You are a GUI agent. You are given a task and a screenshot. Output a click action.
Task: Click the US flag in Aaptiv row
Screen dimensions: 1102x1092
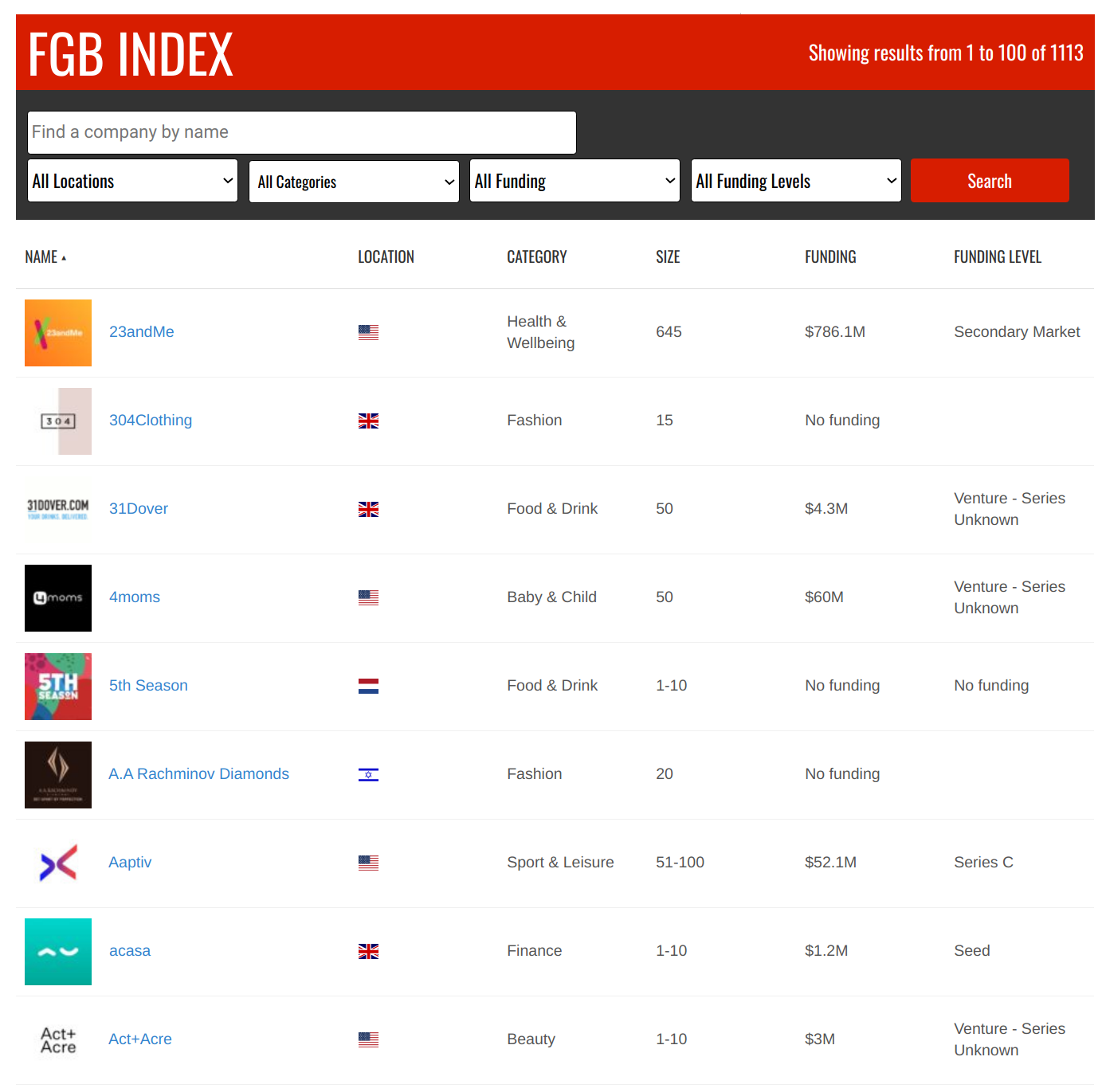tap(368, 863)
